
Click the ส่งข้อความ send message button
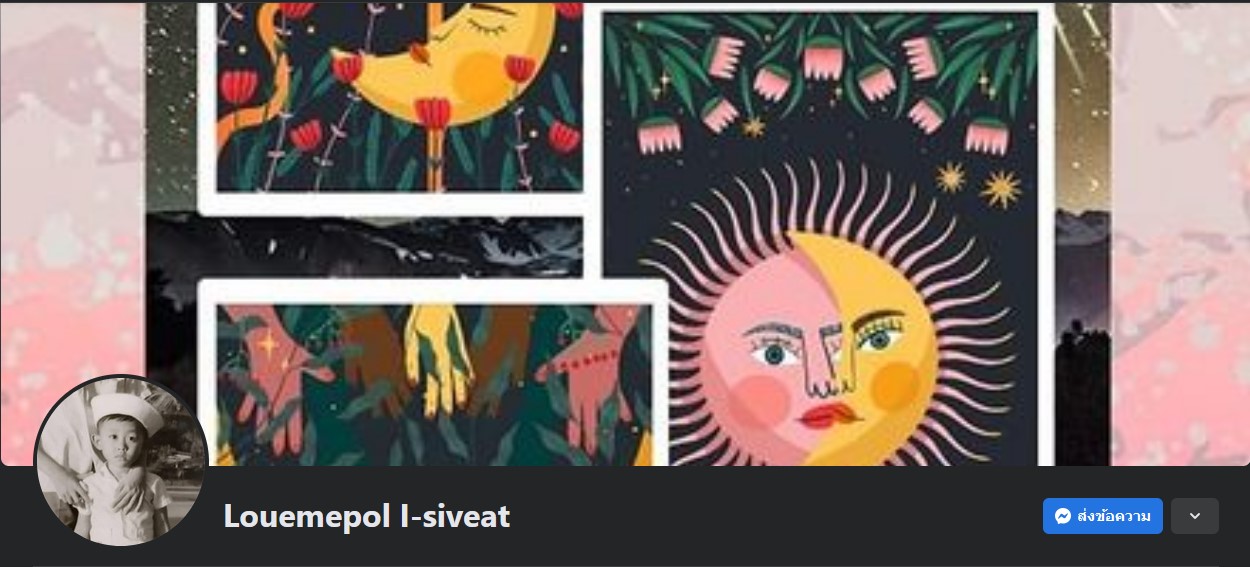(x=1103, y=516)
